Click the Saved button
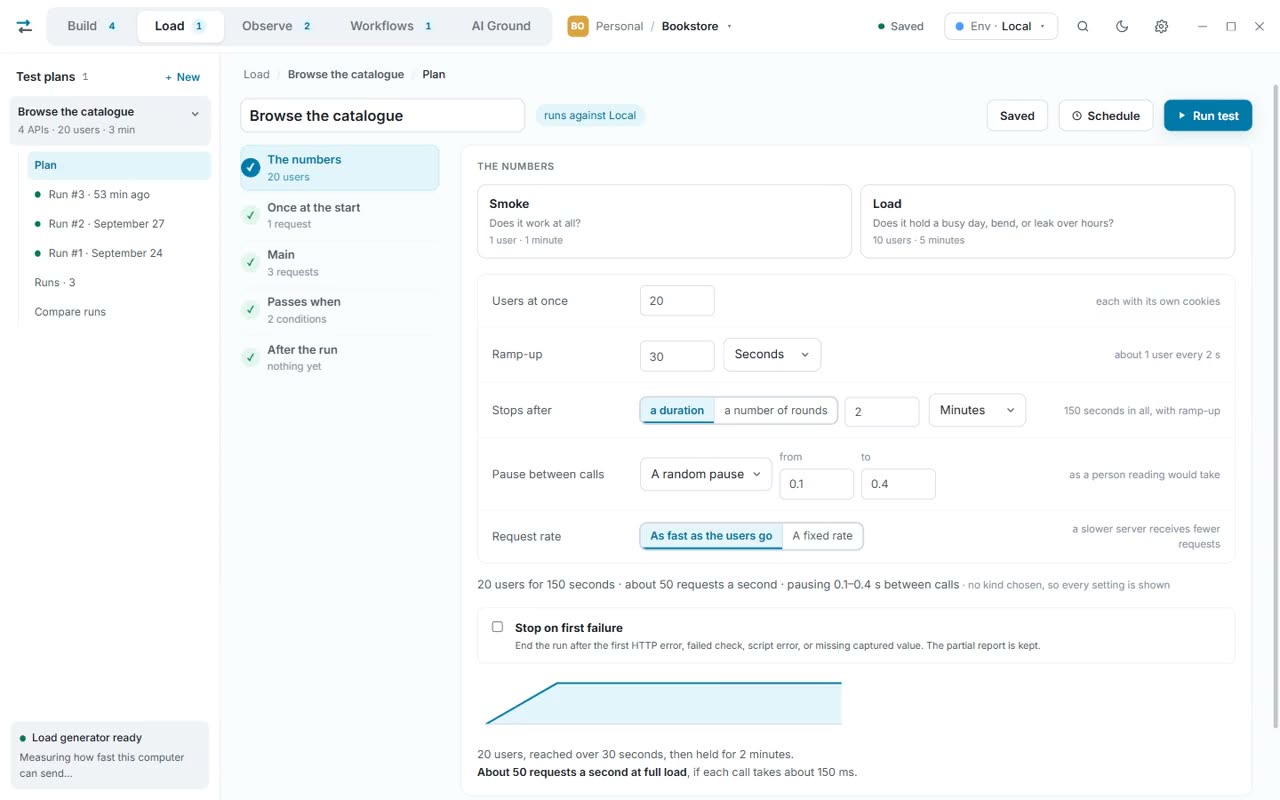1280x800 pixels. 1017,116
